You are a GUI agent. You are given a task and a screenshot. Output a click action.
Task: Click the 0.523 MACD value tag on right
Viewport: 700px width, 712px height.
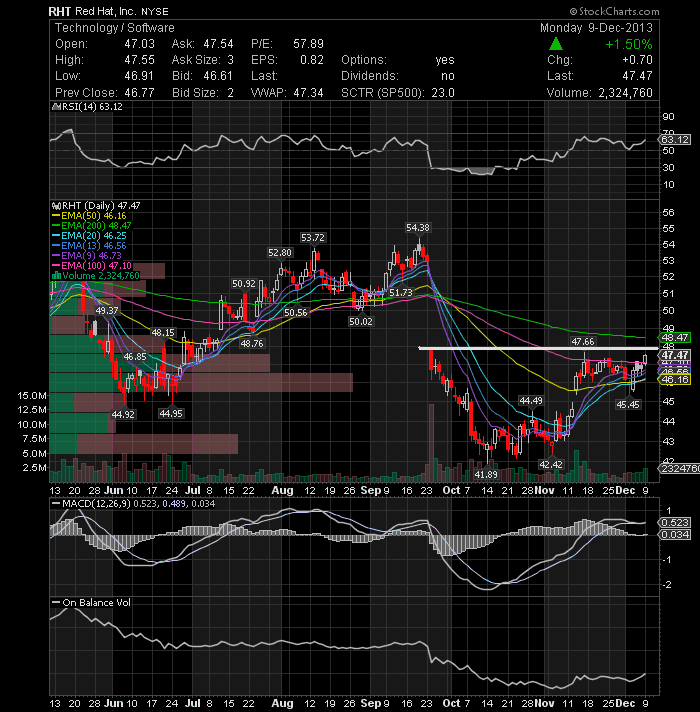coord(675,523)
